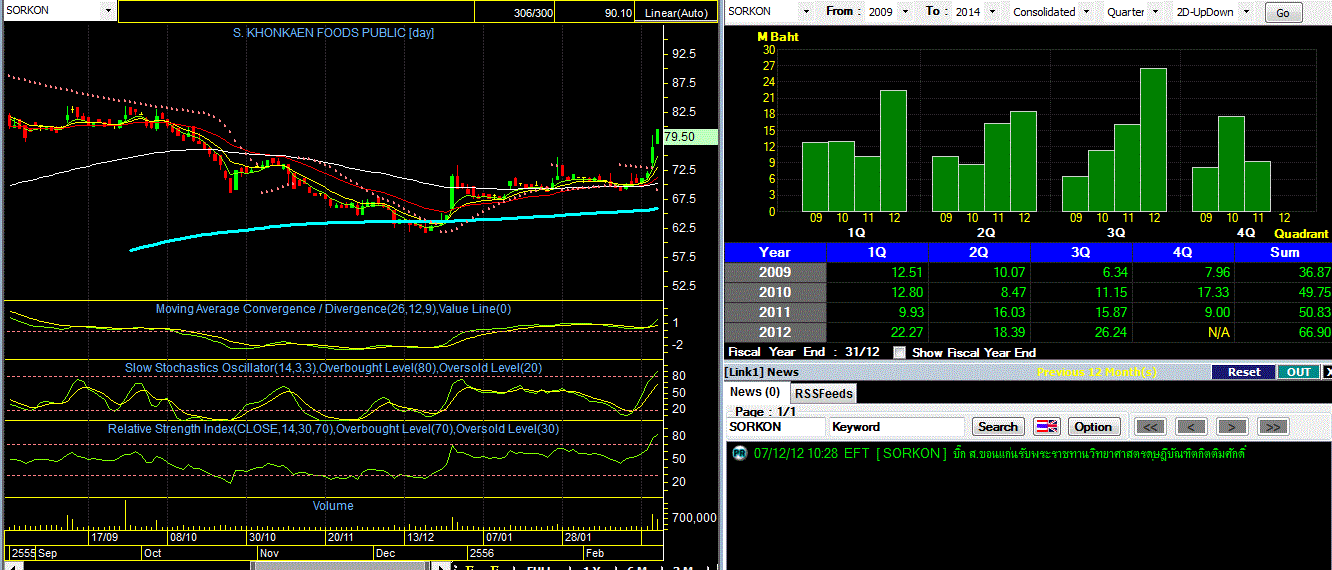Expand the SORKON dropdown in financial panel

(x=806, y=11)
